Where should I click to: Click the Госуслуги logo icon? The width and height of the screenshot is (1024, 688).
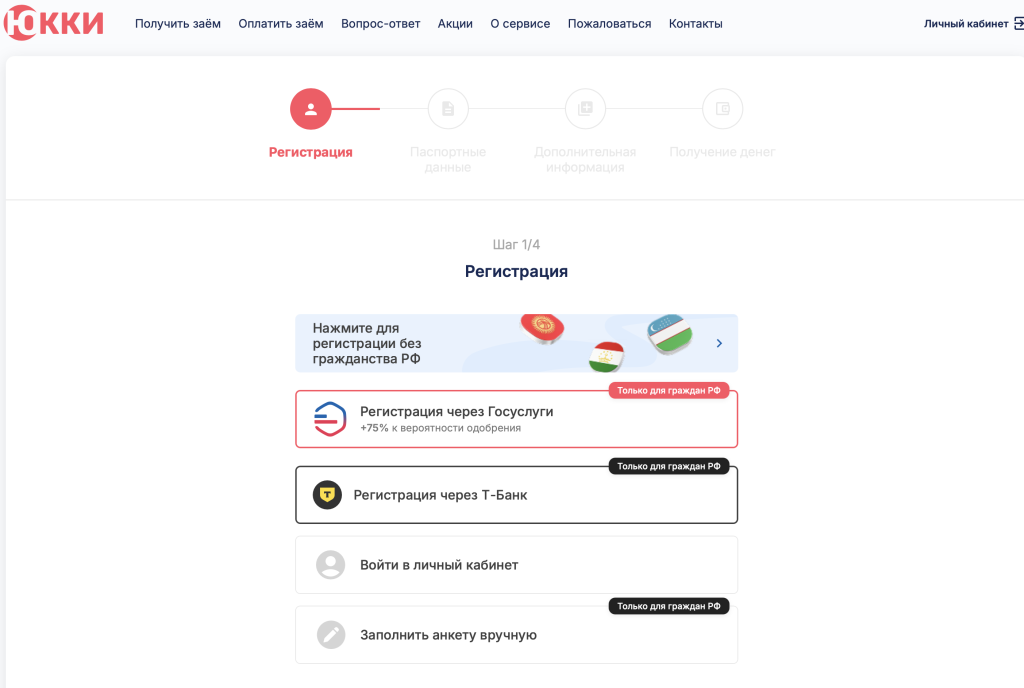pos(330,419)
